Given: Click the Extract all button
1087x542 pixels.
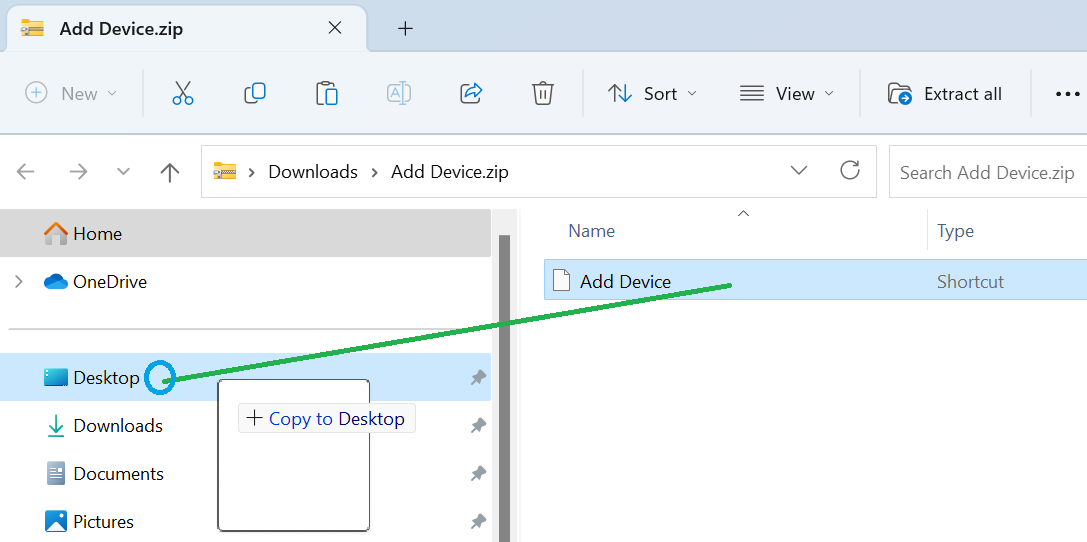Looking at the screenshot, I should (x=945, y=93).
